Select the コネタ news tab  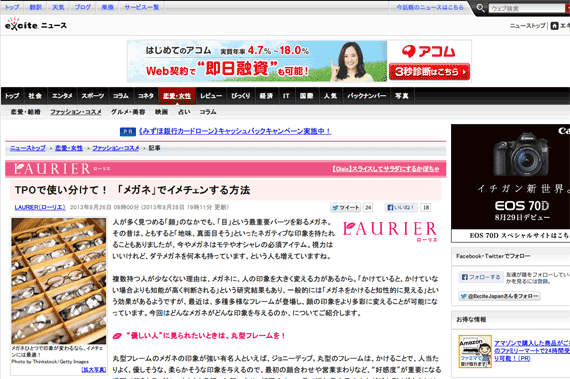145,96
